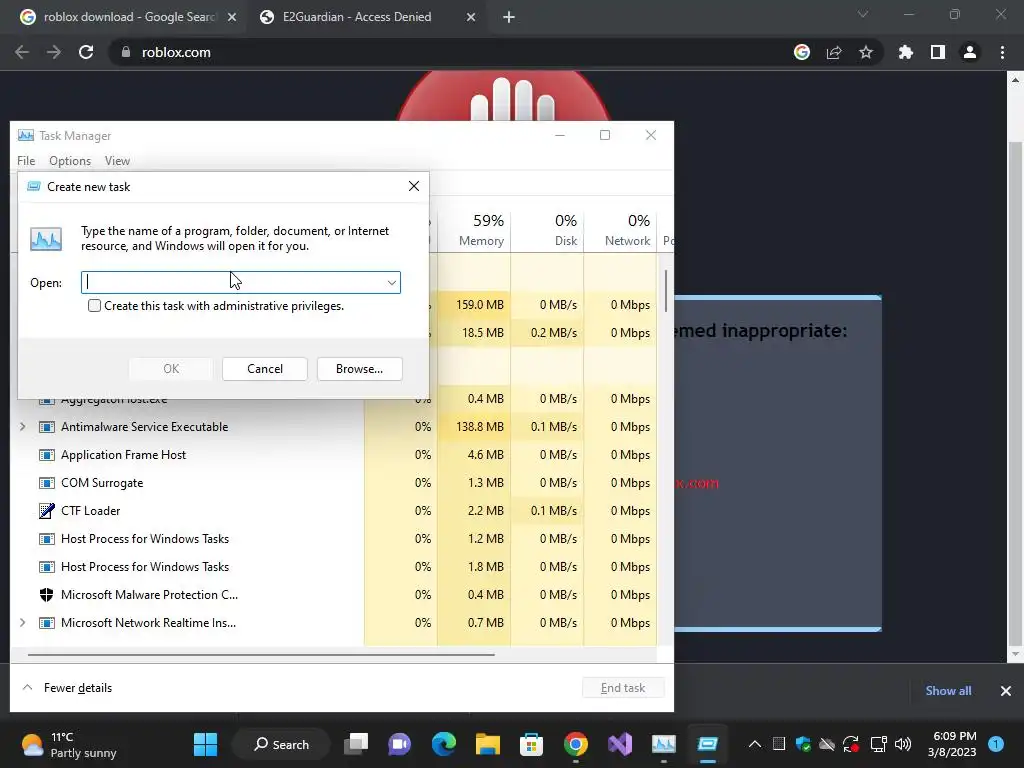The width and height of the screenshot is (1024, 768).
Task: Click Cancel in Create new task dialog
Action: pos(264,369)
